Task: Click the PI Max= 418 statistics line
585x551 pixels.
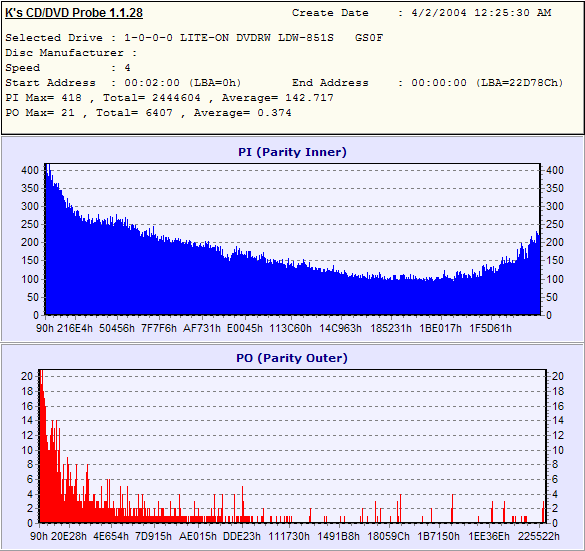Action: [x=169, y=98]
